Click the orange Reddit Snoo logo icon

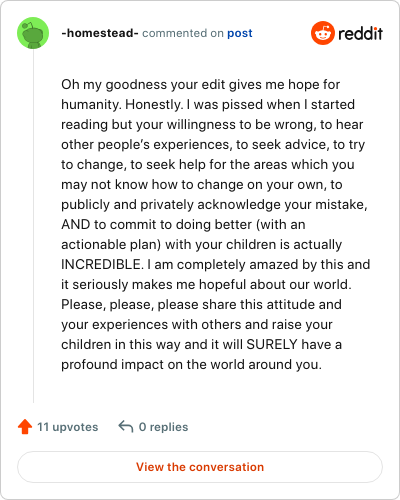[x=323, y=33]
